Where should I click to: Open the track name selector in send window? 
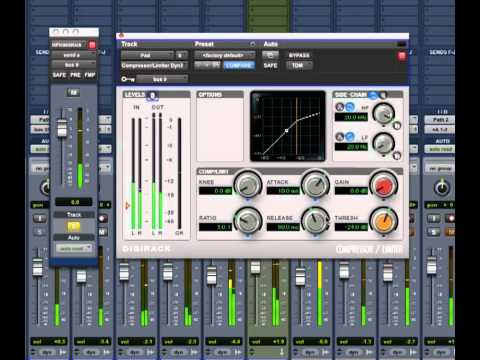coord(68,45)
